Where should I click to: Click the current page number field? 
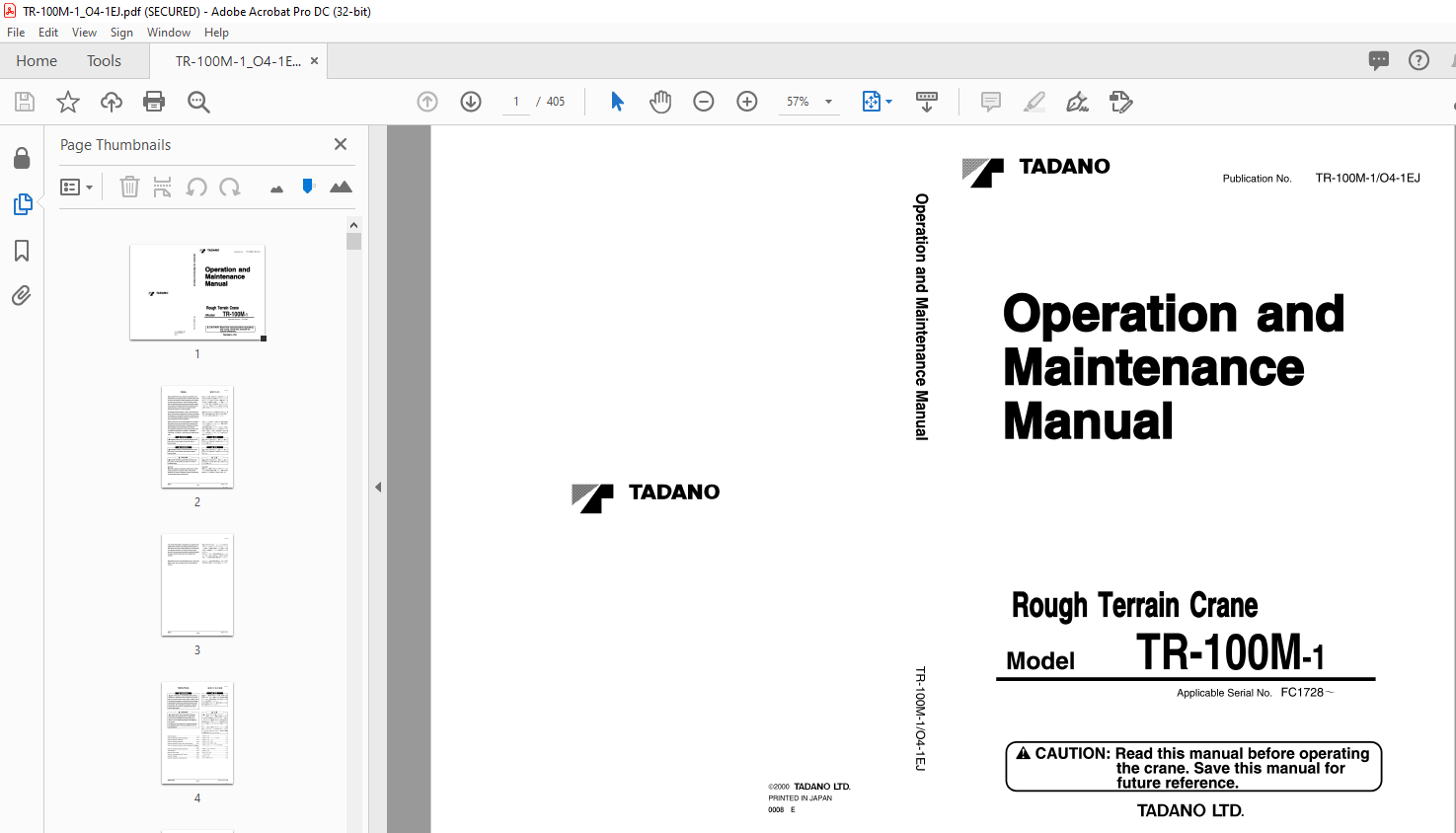[x=516, y=102]
